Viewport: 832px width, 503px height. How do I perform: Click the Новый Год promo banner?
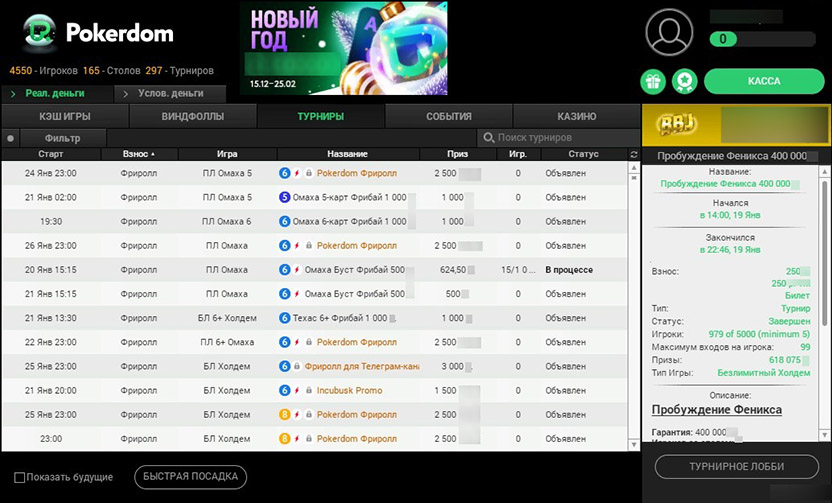coord(343,48)
